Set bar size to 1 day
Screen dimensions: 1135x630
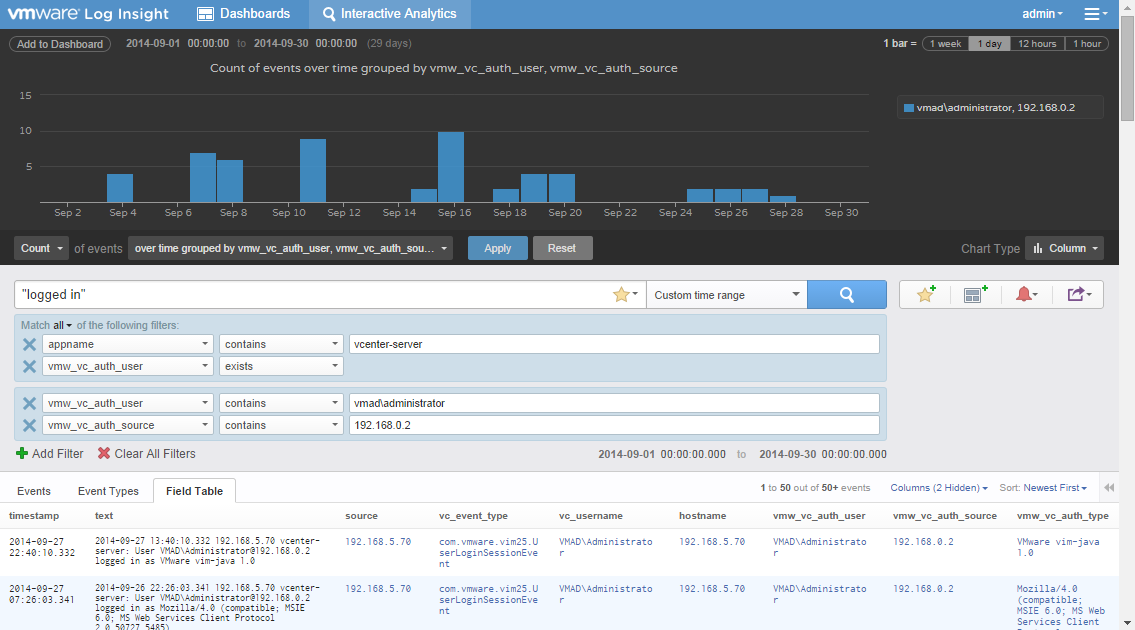989,43
